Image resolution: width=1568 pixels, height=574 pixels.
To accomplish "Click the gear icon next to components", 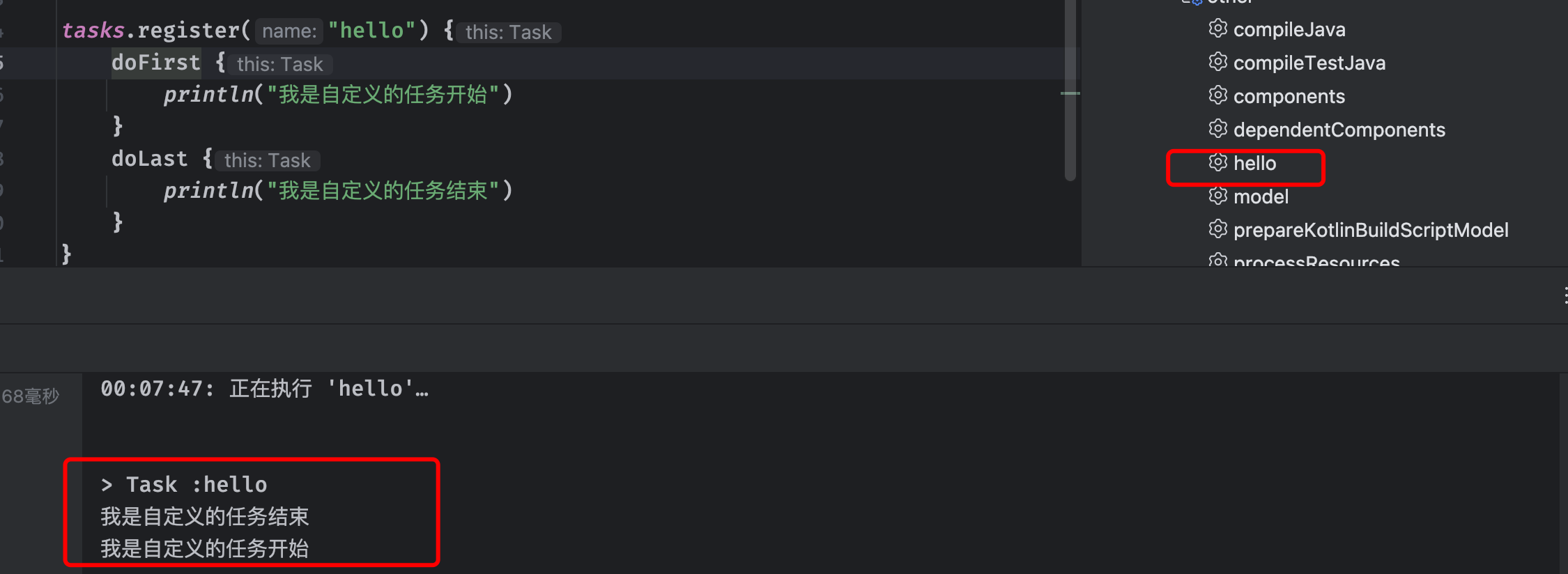I will pyautogui.click(x=1217, y=95).
